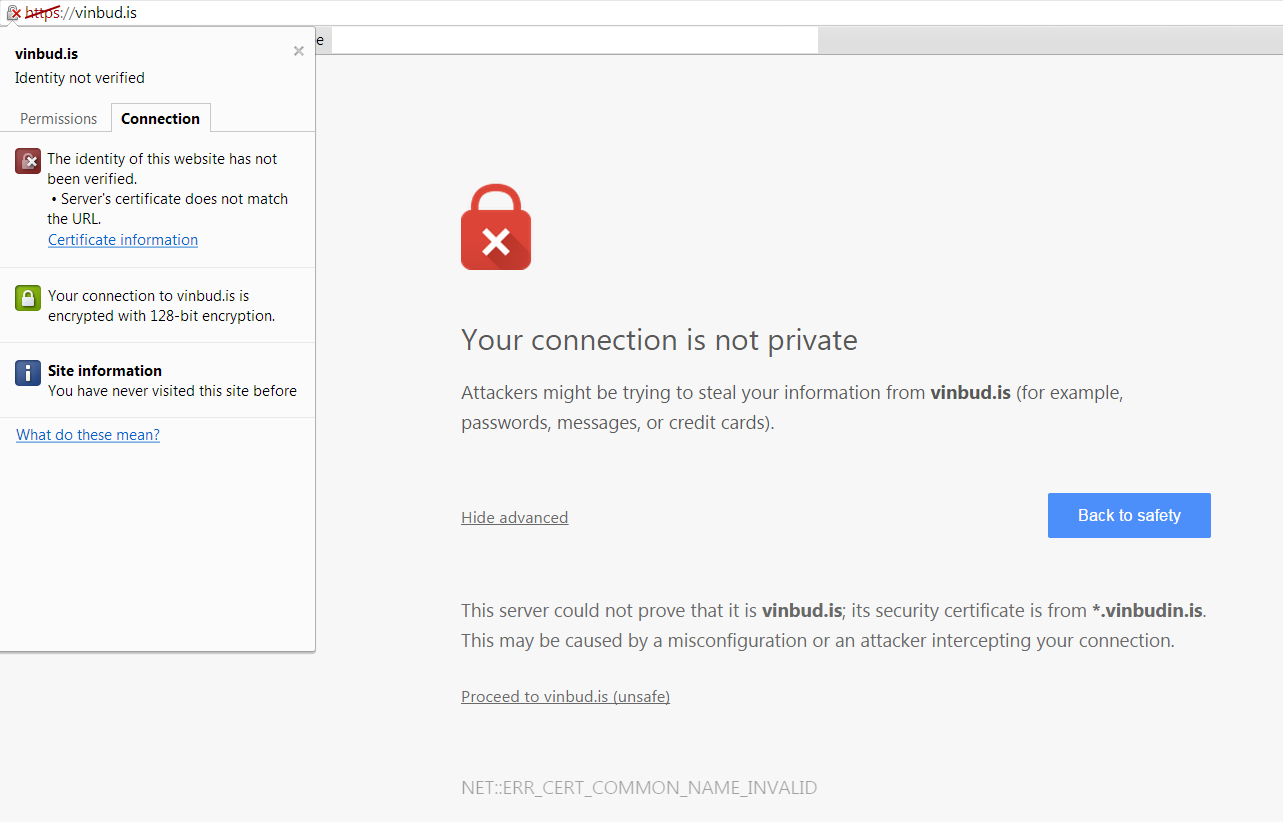The width and height of the screenshot is (1283, 822).
Task: Click the NET::ERR_CERT_COMMON_NAME_INVALID error code
Action: (639, 788)
